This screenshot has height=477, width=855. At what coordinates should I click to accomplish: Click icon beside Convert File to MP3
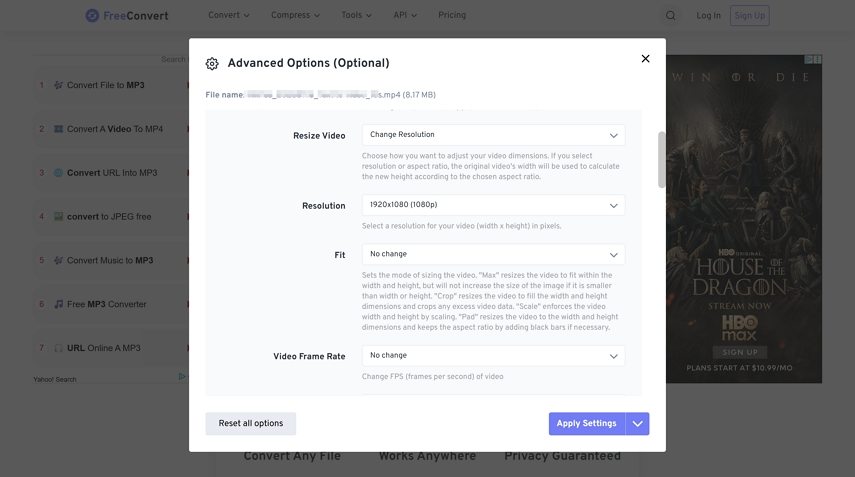[x=58, y=85]
